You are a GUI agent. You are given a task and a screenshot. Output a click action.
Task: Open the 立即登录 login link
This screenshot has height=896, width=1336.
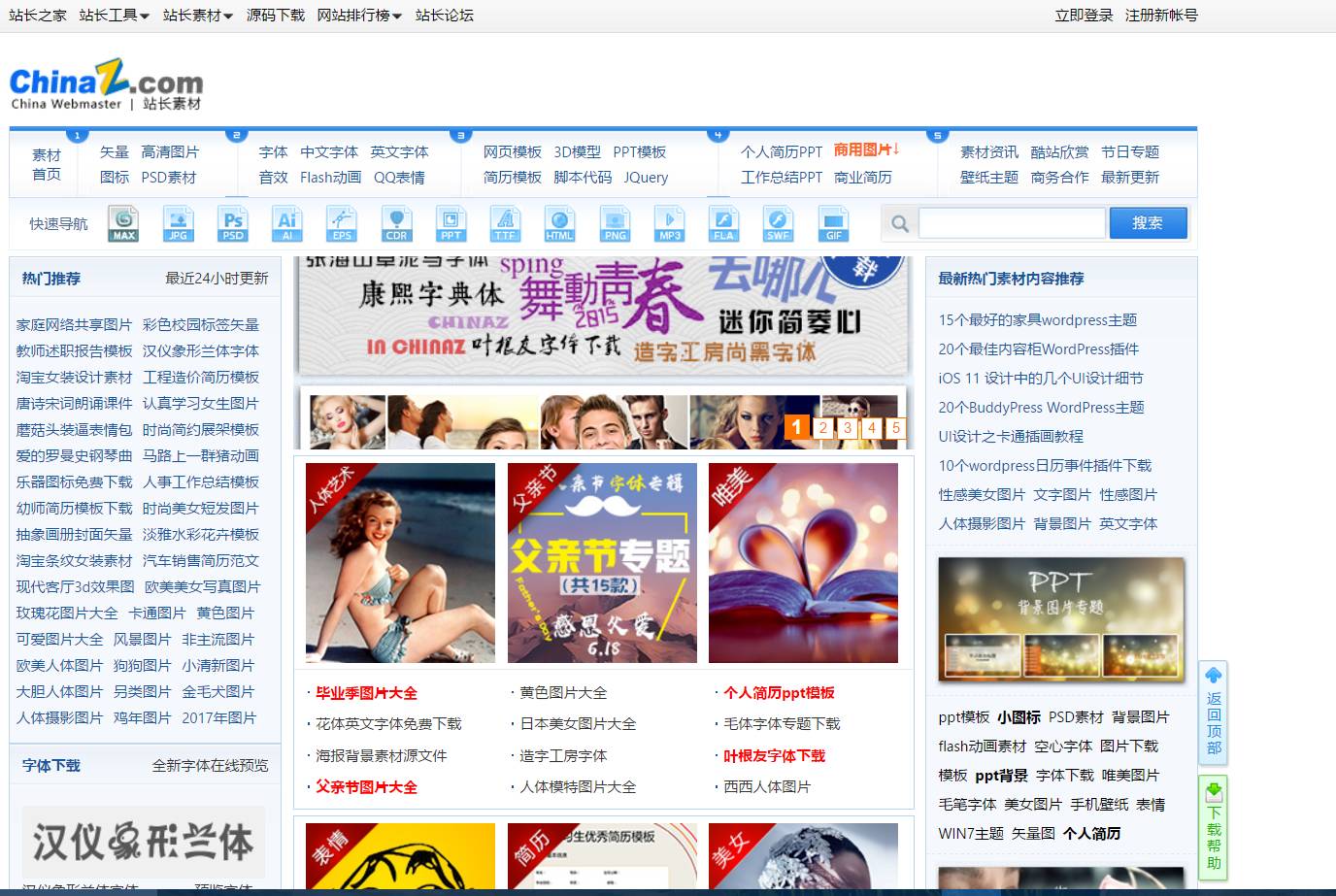coord(1084,15)
